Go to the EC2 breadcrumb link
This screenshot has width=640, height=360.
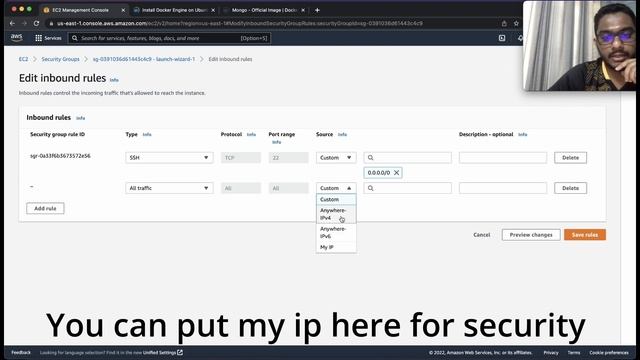tap(23, 59)
